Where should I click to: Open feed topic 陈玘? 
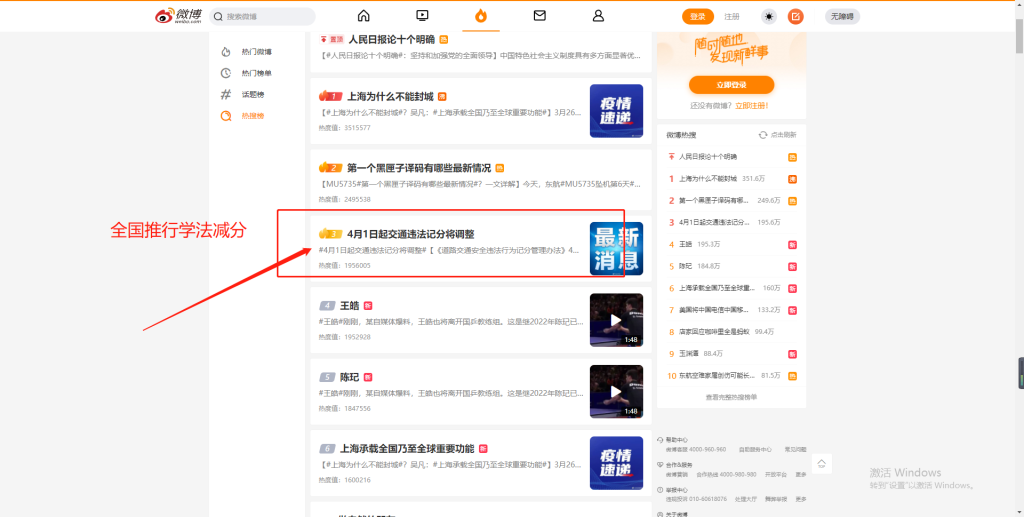point(349,377)
